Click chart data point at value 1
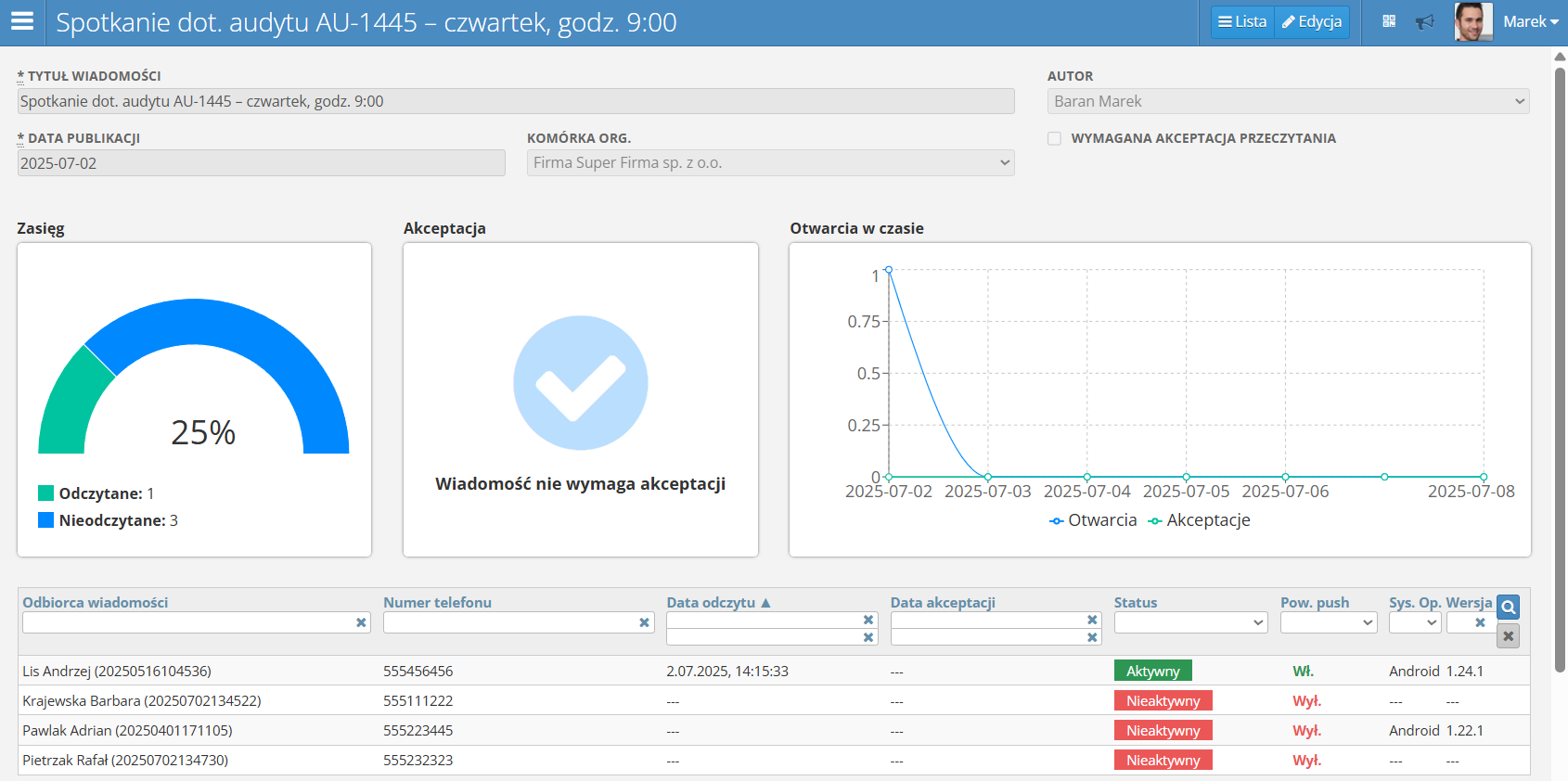Viewport: 1568px width, 781px height. 889,270
